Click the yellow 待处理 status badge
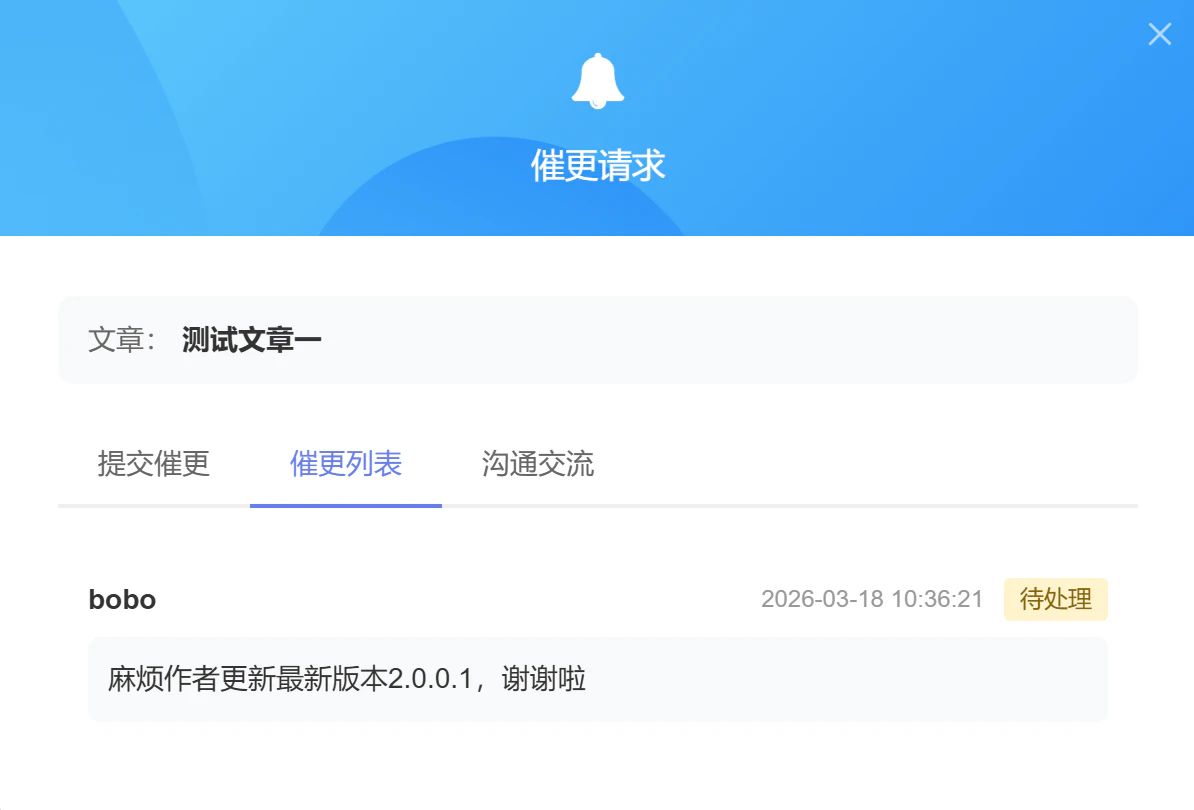This screenshot has height=810, width=1194. 1055,599
